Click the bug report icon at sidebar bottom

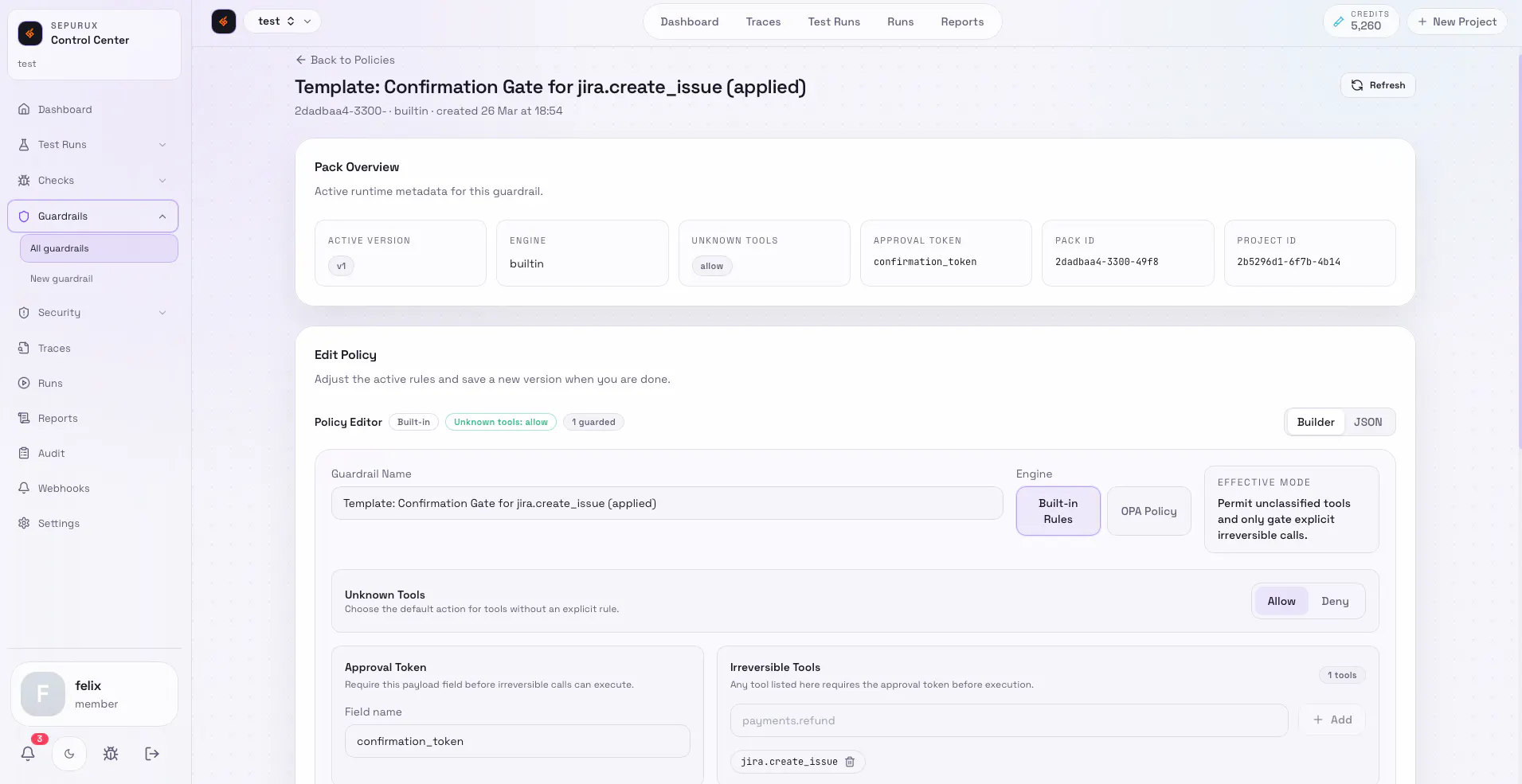click(111, 754)
